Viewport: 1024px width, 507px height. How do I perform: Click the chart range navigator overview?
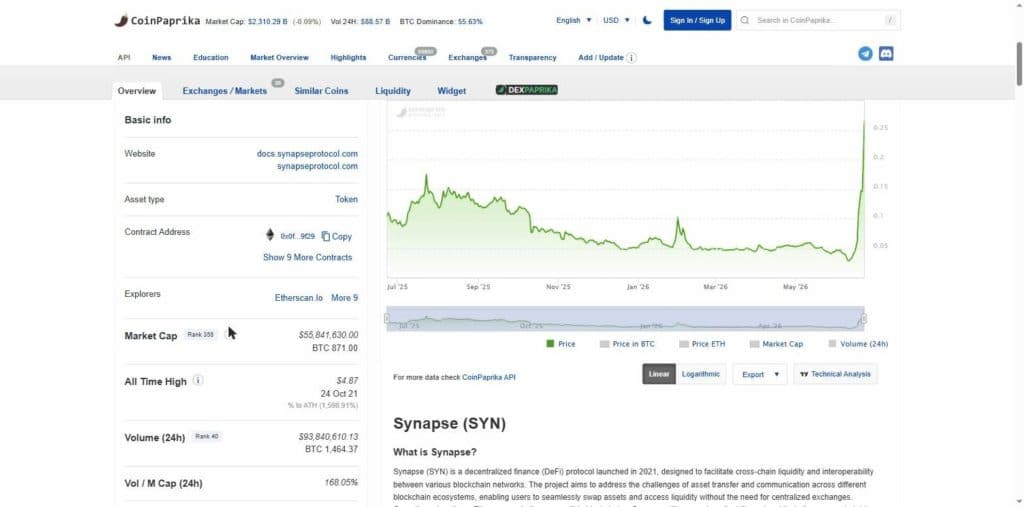pyautogui.click(x=625, y=319)
